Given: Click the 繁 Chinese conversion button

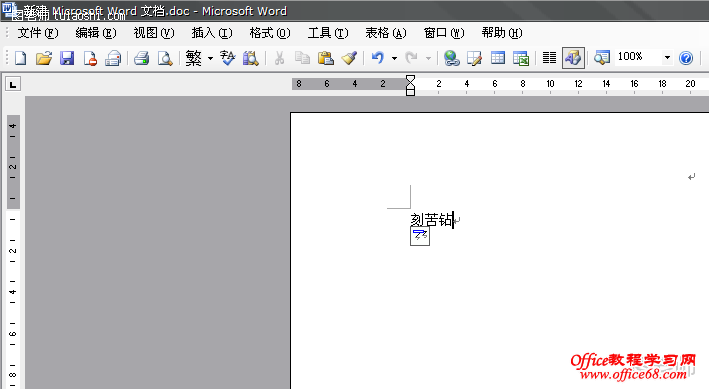Looking at the screenshot, I should pyautogui.click(x=194, y=58).
